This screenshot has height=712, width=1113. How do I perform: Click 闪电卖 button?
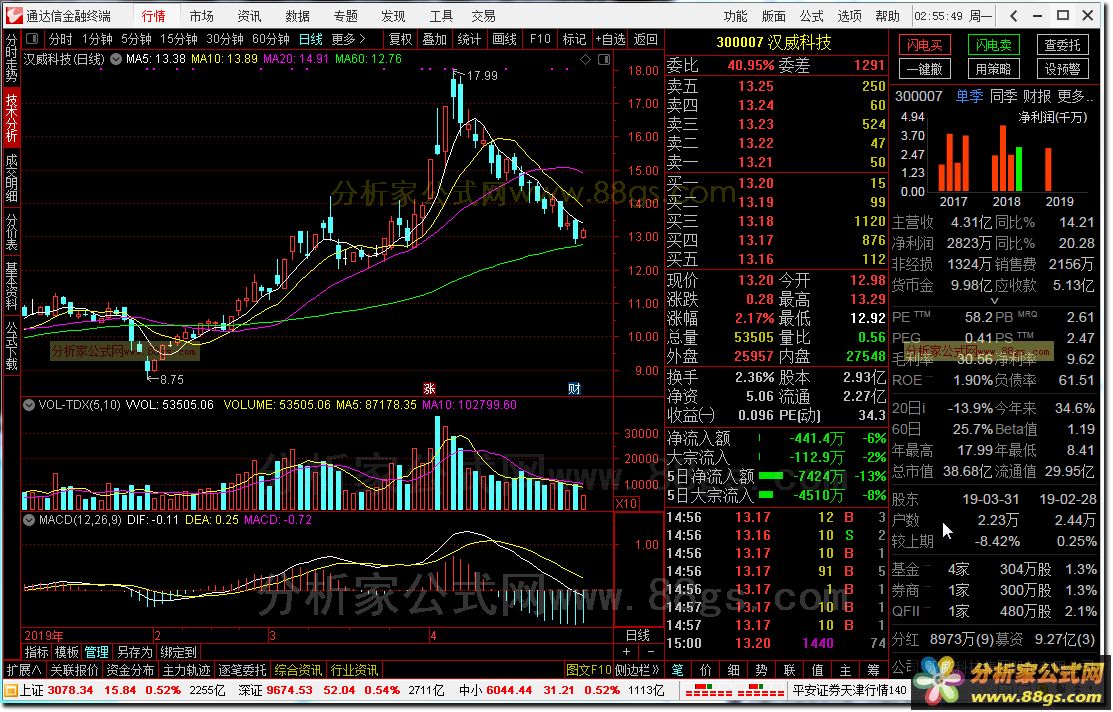coord(993,45)
